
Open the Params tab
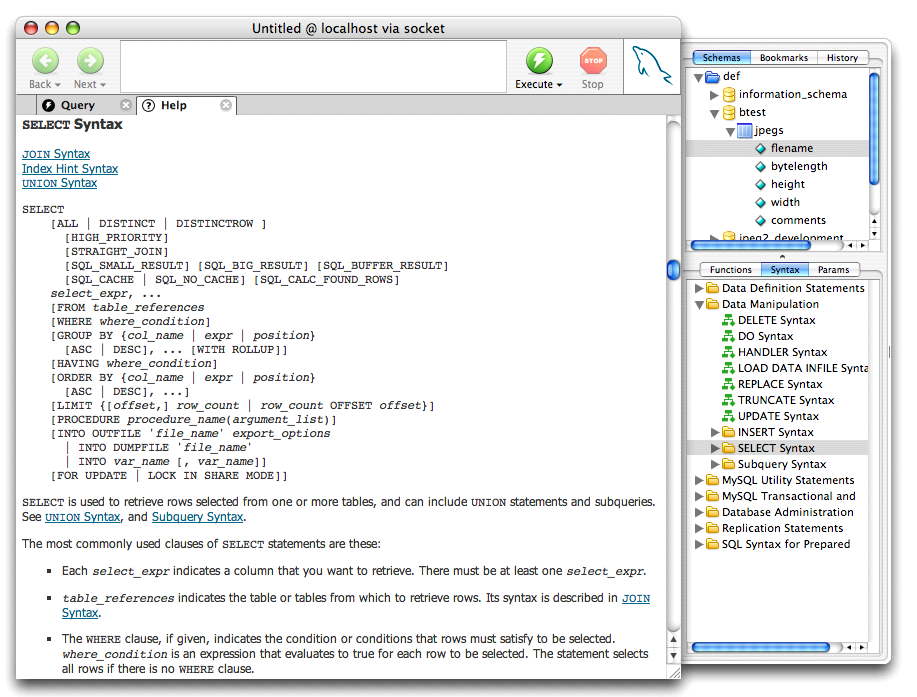click(833, 270)
